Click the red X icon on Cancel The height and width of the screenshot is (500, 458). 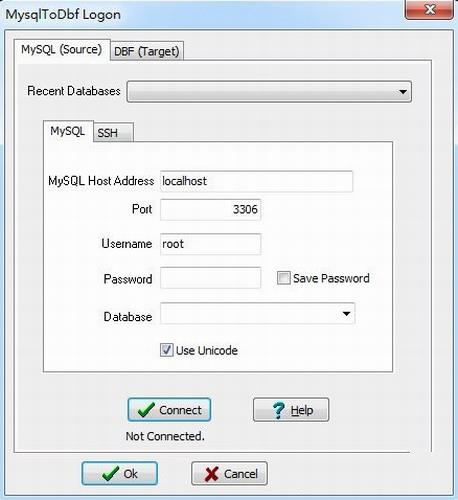[212, 474]
